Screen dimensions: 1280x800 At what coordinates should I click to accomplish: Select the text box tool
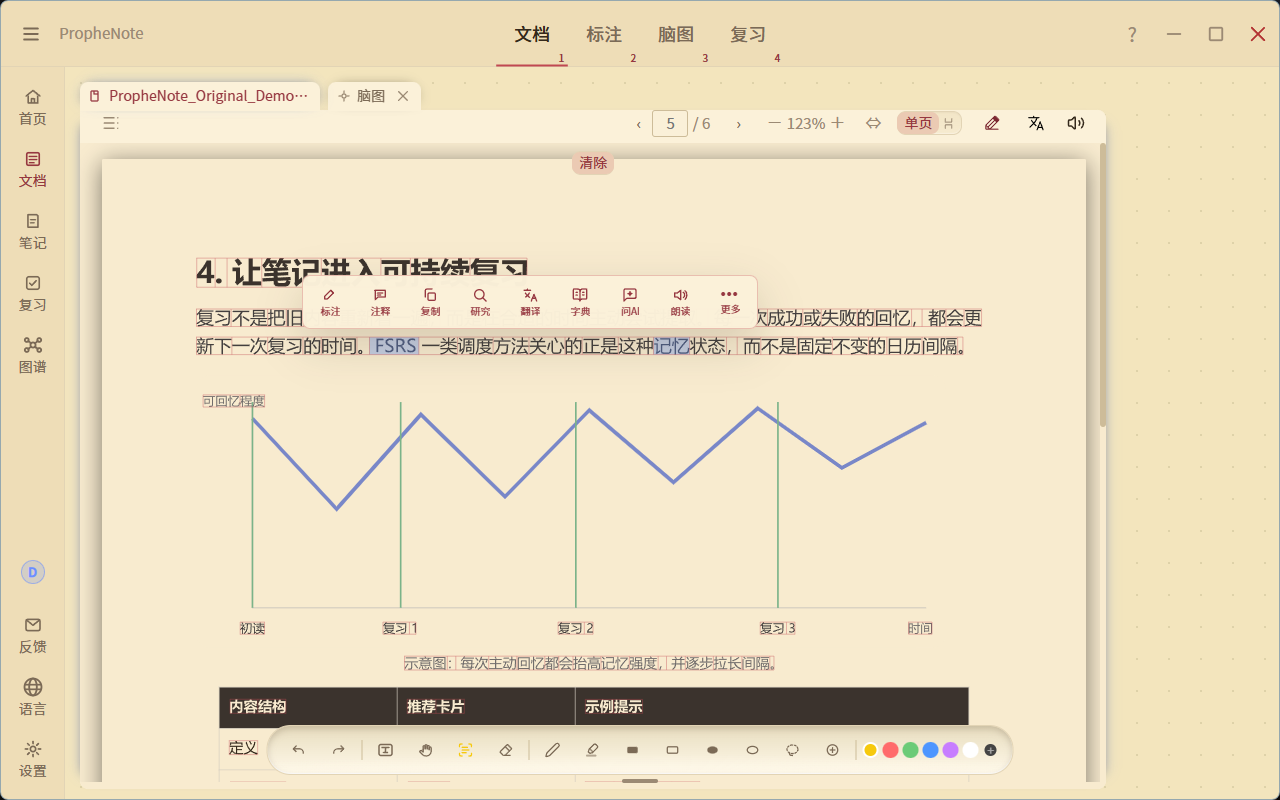click(x=385, y=750)
